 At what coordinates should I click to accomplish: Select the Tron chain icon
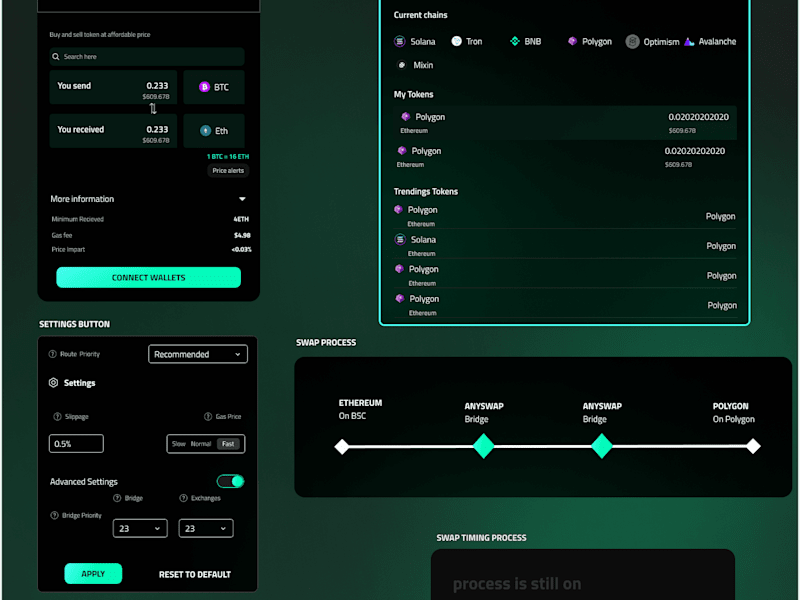pyautogui.click(x=456, y=41)
